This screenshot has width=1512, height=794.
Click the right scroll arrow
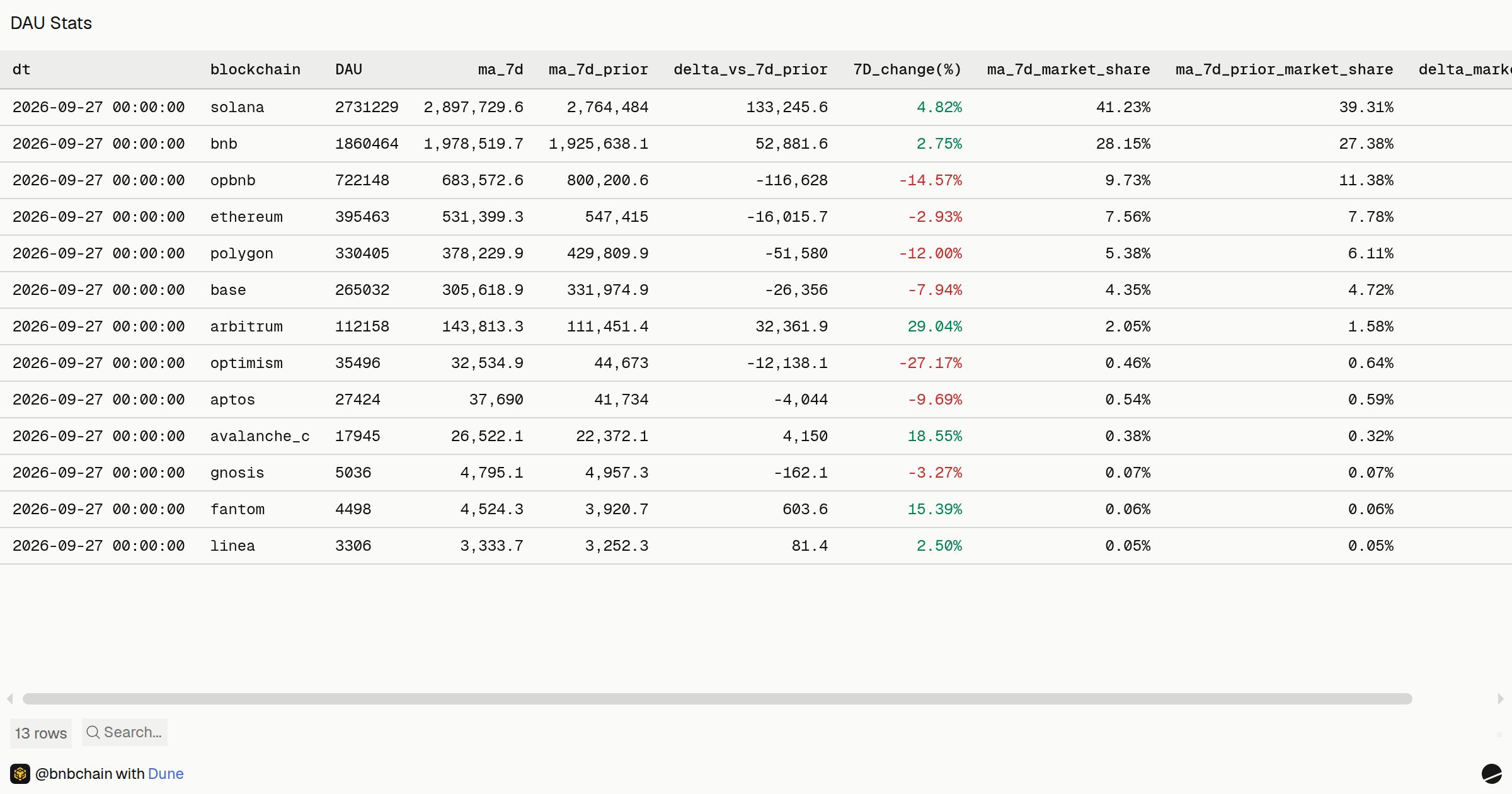tap(1501, 699)
